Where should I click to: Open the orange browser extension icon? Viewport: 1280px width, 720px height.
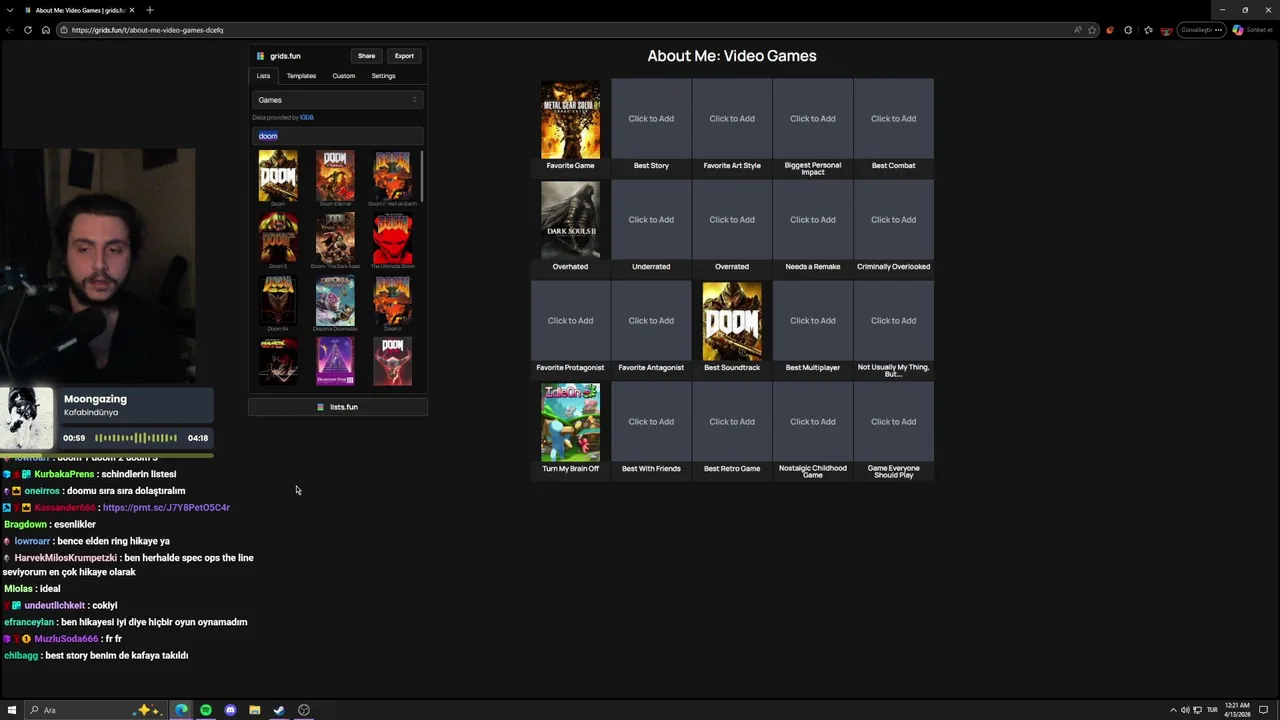click(1110, 30)
